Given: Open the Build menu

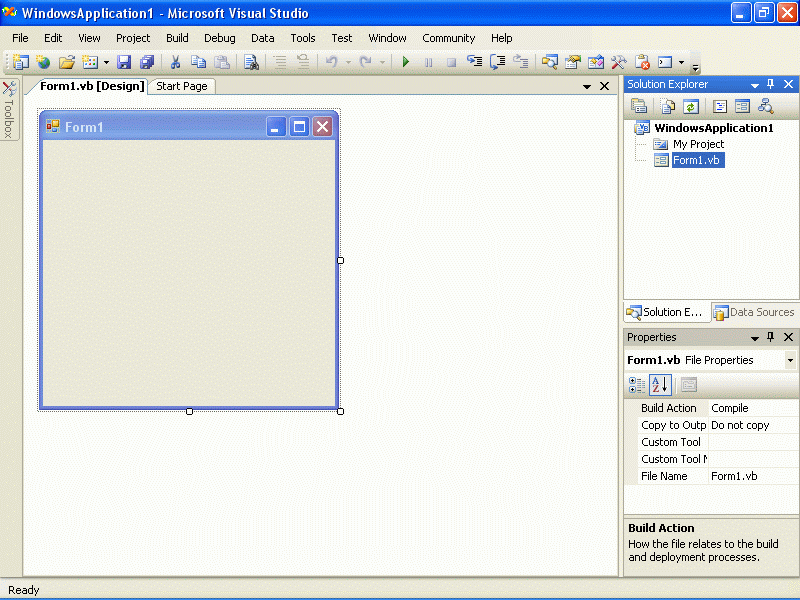Looking at the screenshot, I should (177, 38).
